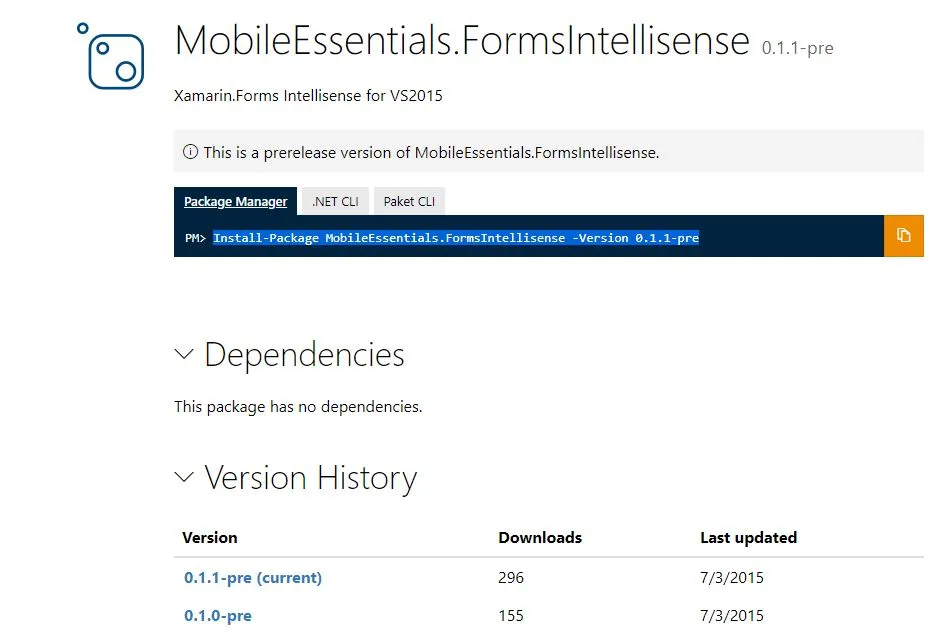Collapse Dependencies using its chevron arrow

point(184,354)
